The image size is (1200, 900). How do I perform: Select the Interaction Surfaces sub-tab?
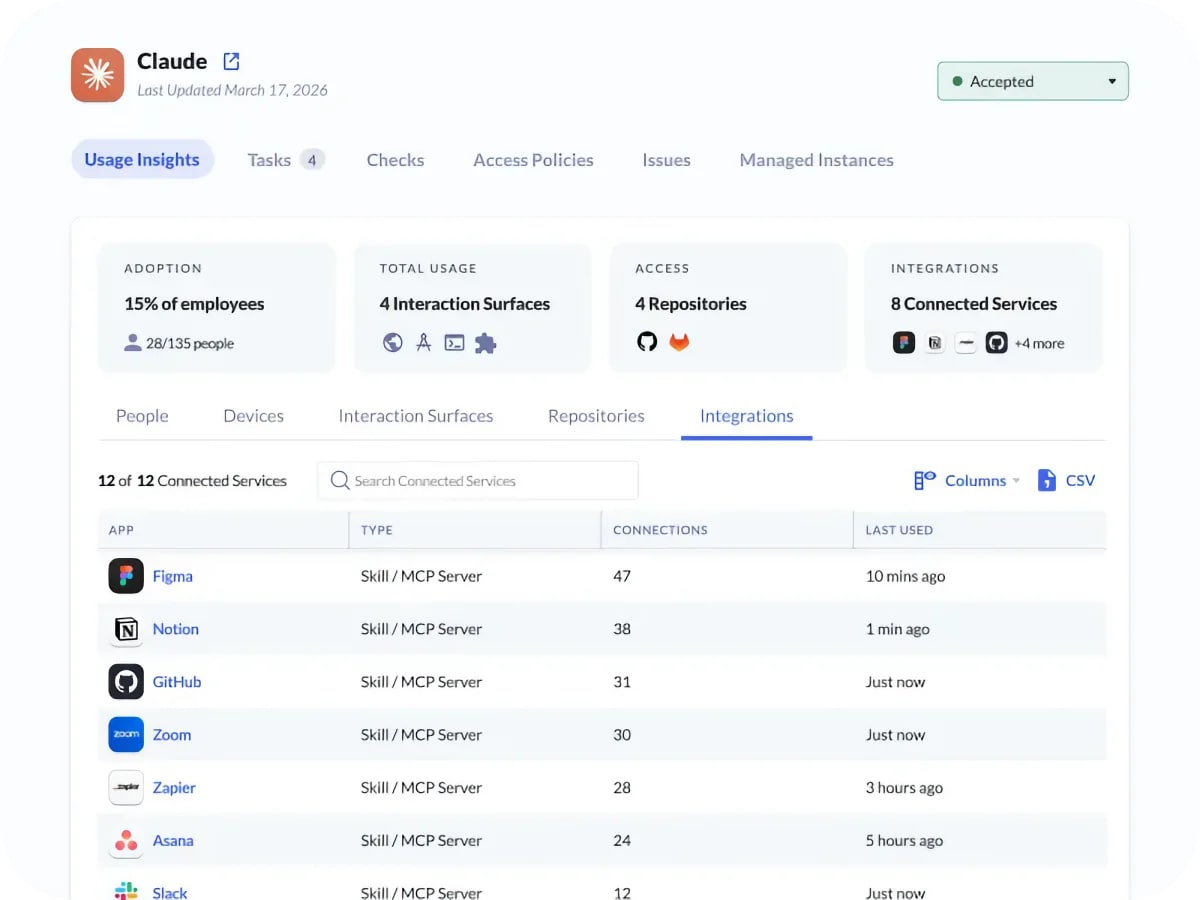tap(416, 416)
